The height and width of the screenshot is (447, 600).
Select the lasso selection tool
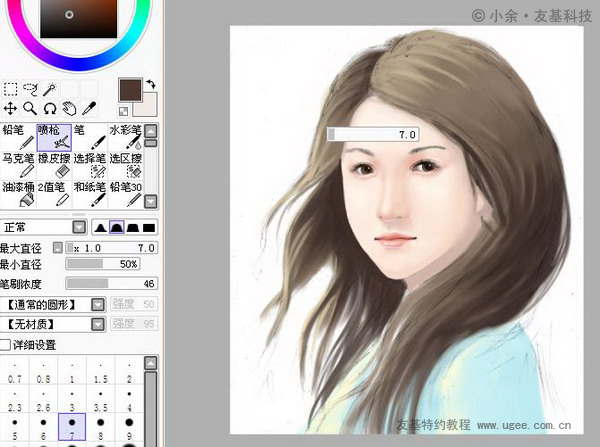coord(30,89)
